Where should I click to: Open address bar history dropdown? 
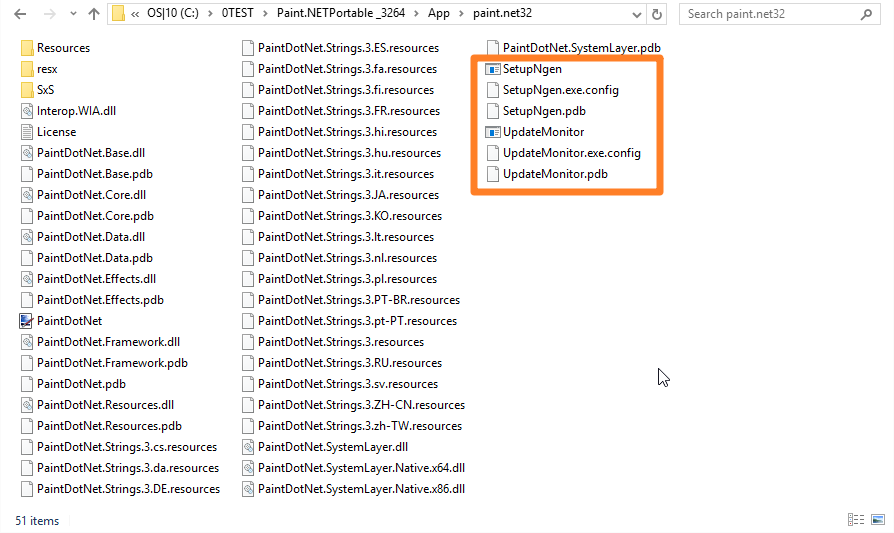pyautogui.click(x=637, y=14)
